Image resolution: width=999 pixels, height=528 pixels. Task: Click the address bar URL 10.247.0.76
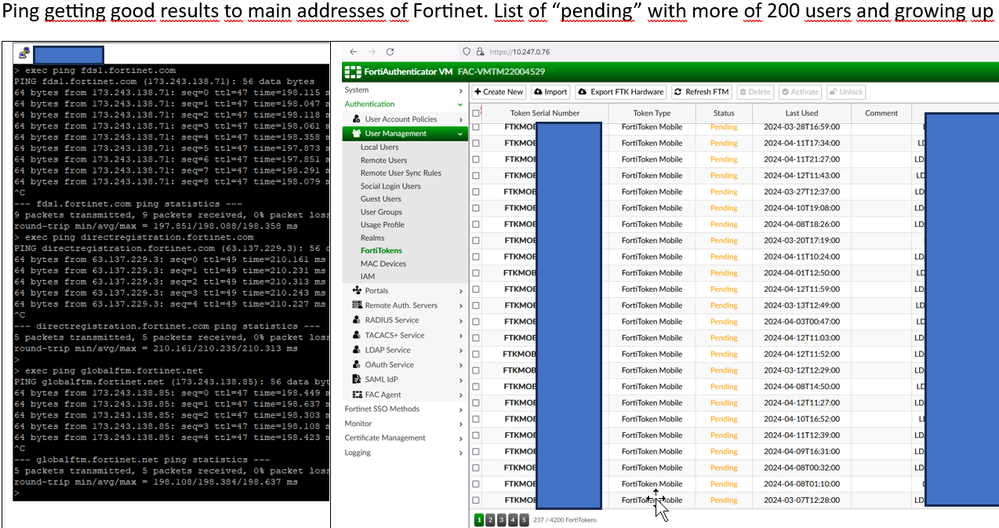click(519, 52)
